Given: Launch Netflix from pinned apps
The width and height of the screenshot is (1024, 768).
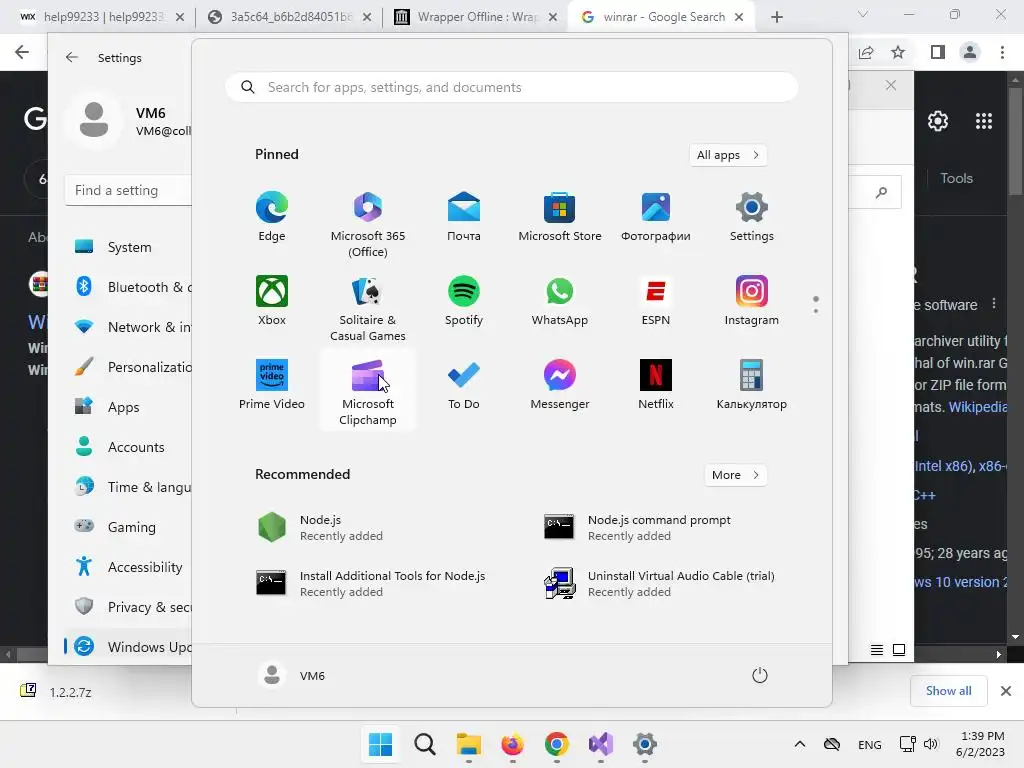Looking at the screenshot, I should (656, 385).
